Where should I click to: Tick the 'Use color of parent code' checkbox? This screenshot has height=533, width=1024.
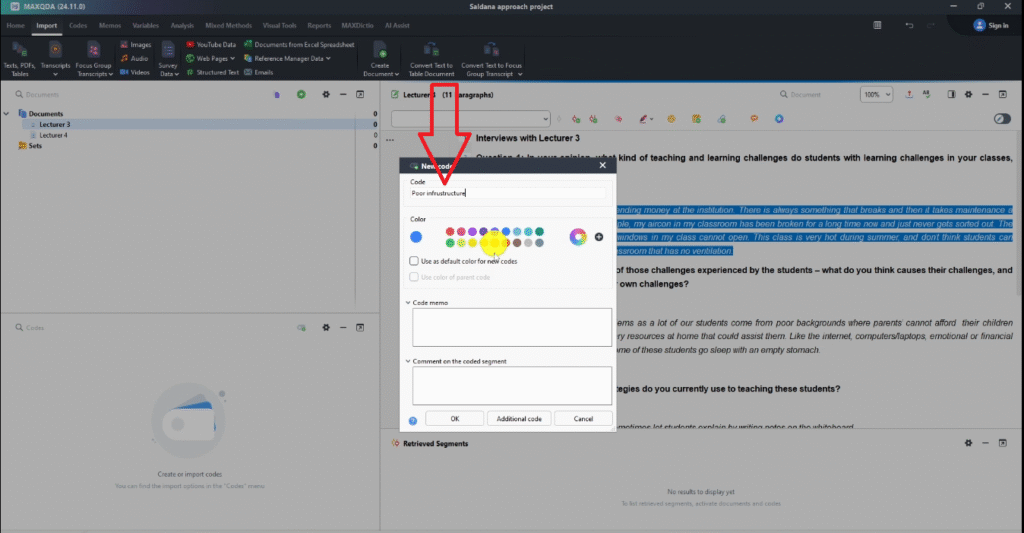(414, 277)
